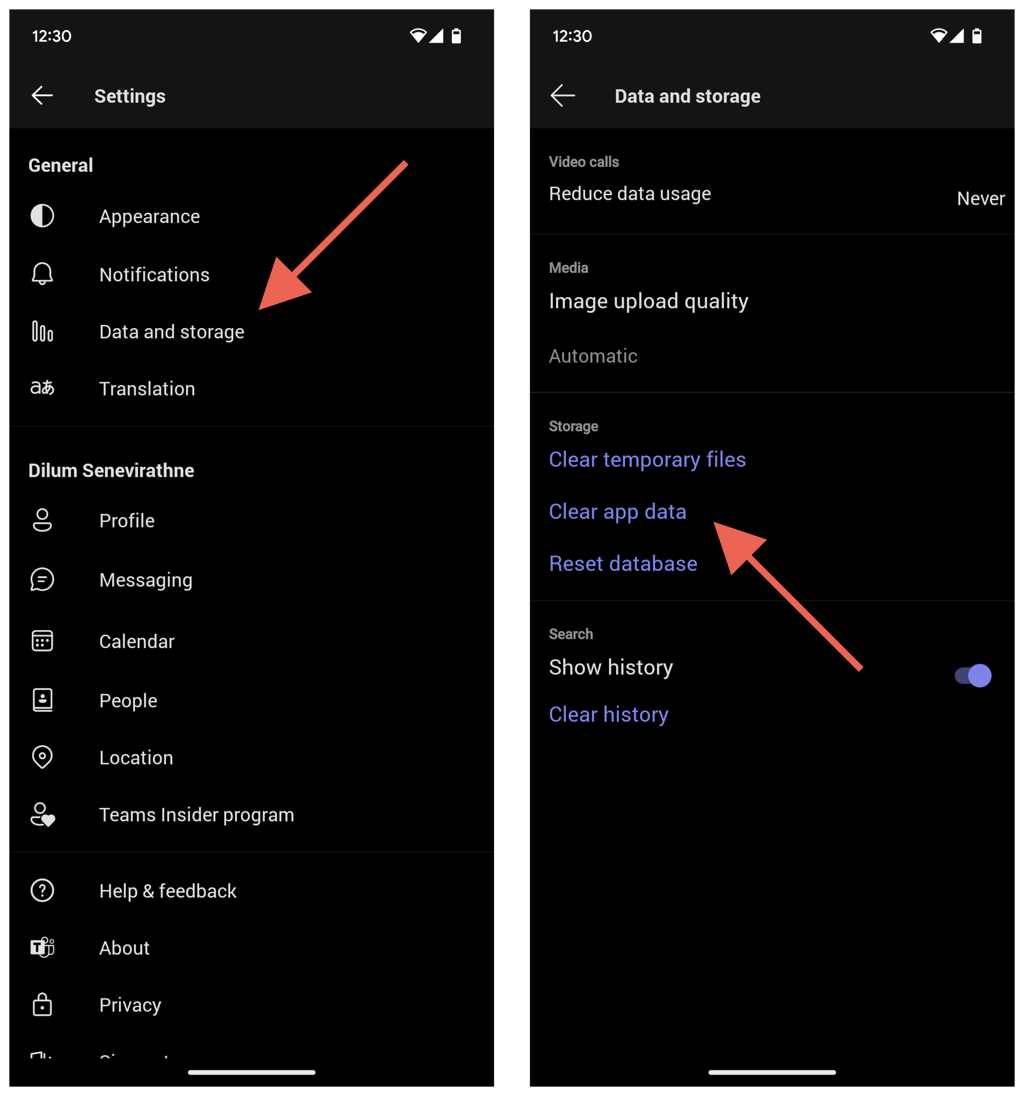Viewport: 1024px width, 1096px height.
Task: Tap the Clear app data link
Action: (x=617, y=512)
